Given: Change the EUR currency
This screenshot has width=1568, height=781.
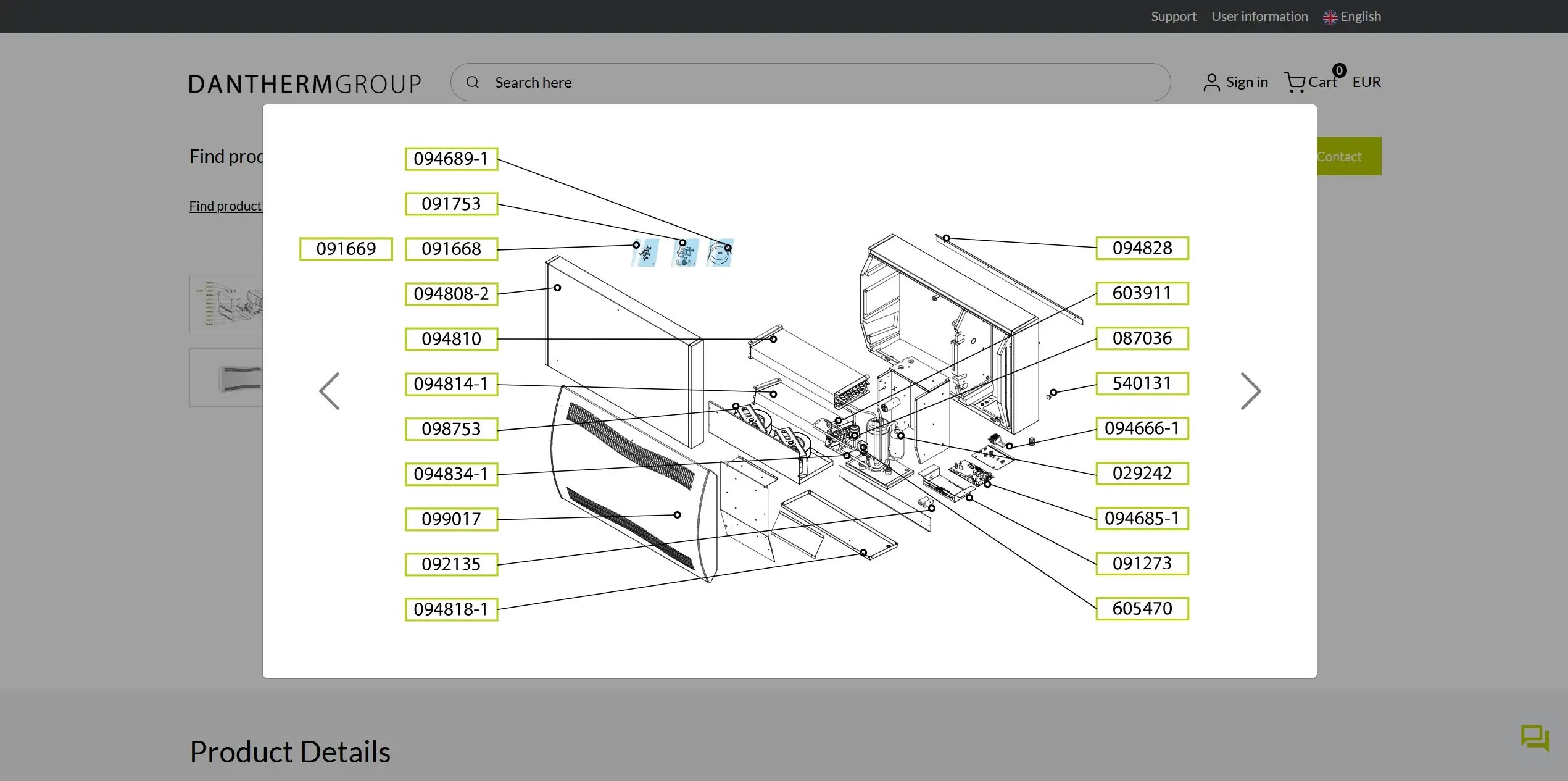Looking at the screenshot, I should pyautogui.click(x=1366, y=82).
